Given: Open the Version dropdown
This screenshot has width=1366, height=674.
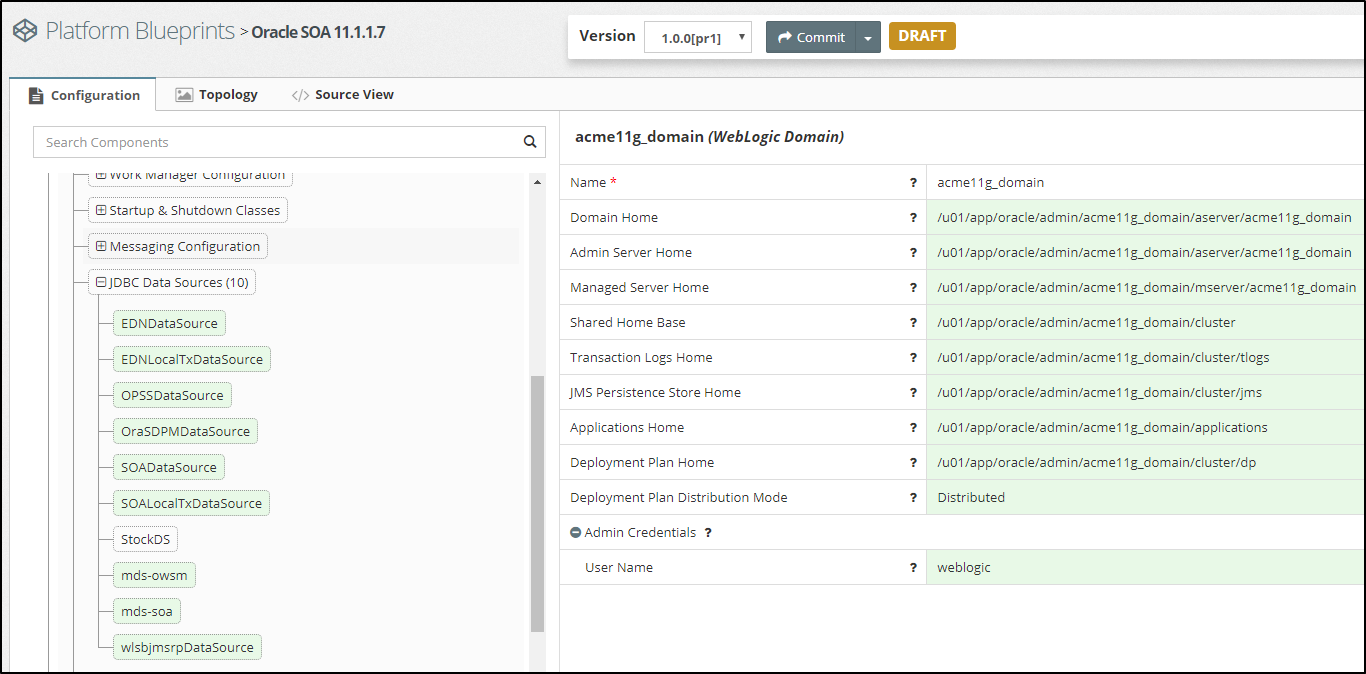Looking at the screenshot, I should [697, 38].
